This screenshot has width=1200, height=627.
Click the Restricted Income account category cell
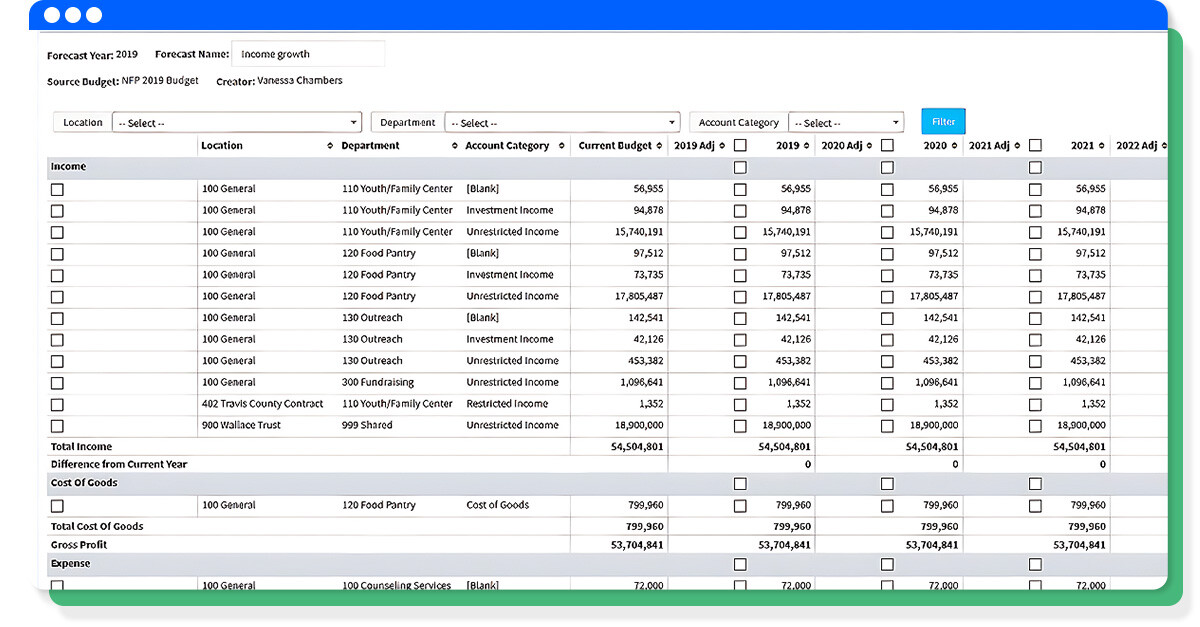point(507,404)
